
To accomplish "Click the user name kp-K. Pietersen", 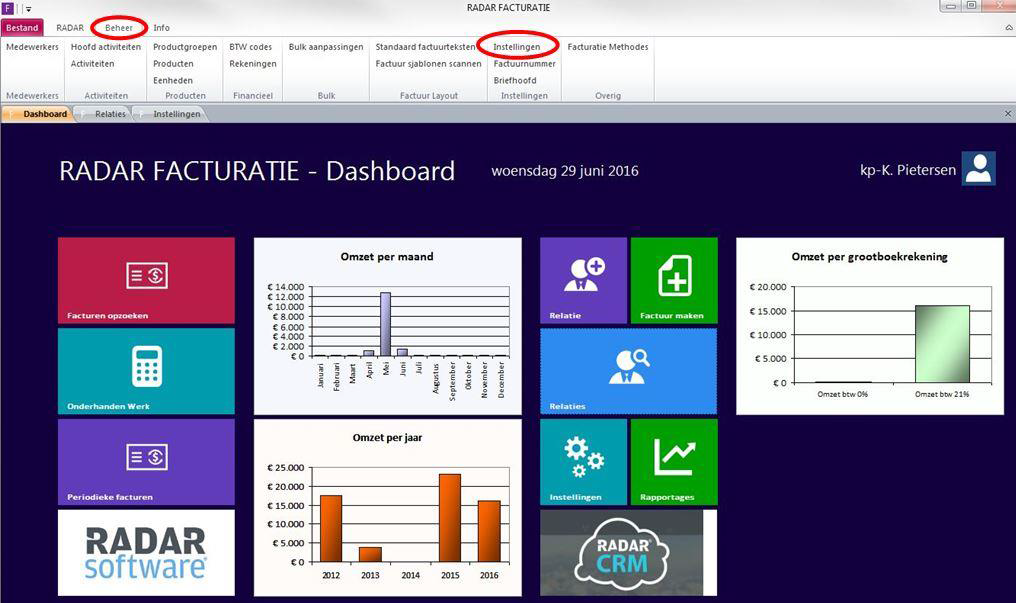I will 908,170.
